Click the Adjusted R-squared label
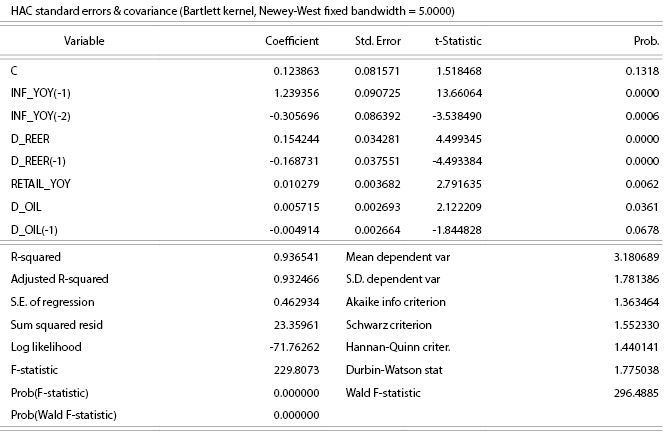The width and height of the screenshot is (668, 432). tap(59, 279)
